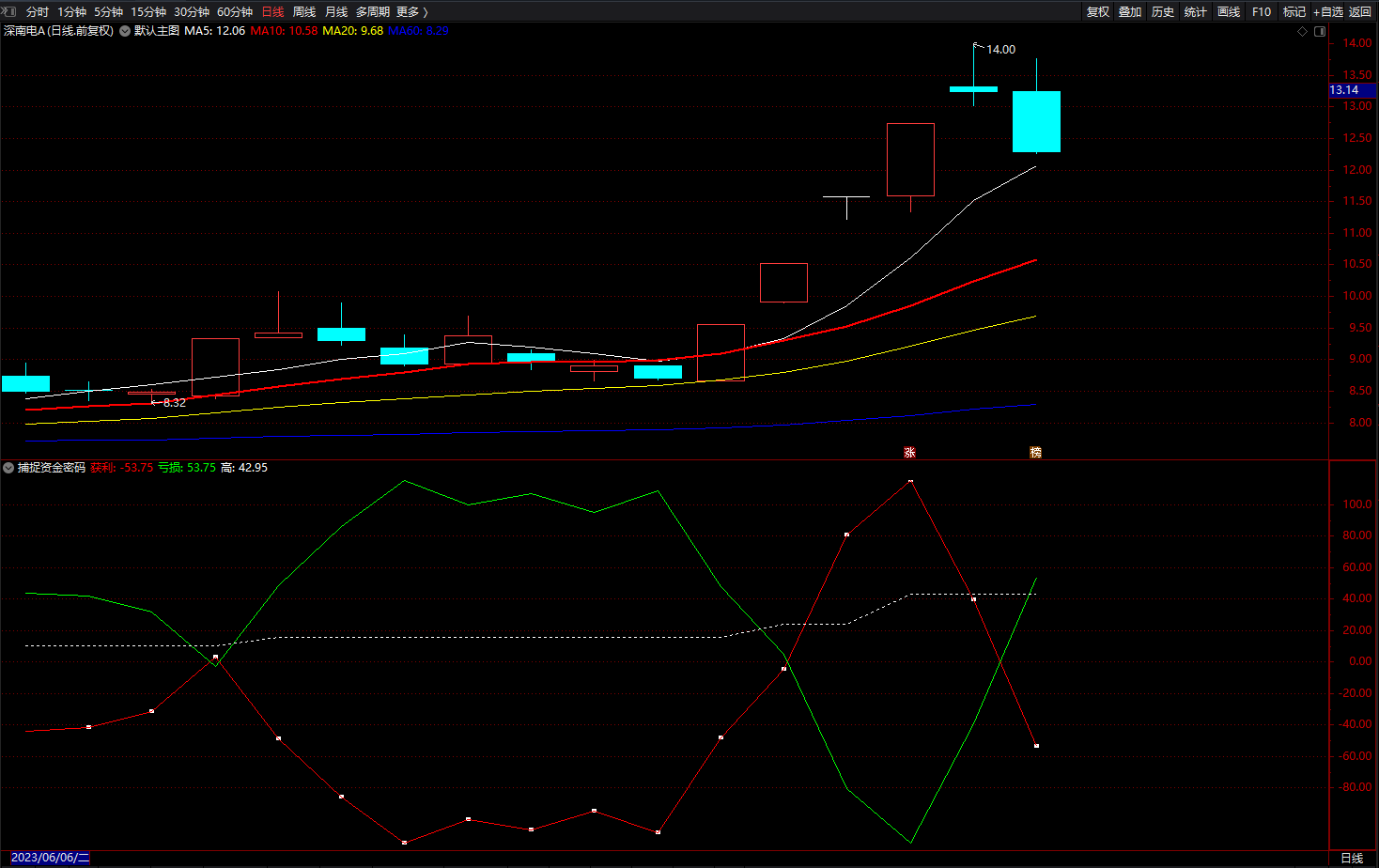
Task: Click the 13.14 current price tag
Action: [x=1352, y=90]
